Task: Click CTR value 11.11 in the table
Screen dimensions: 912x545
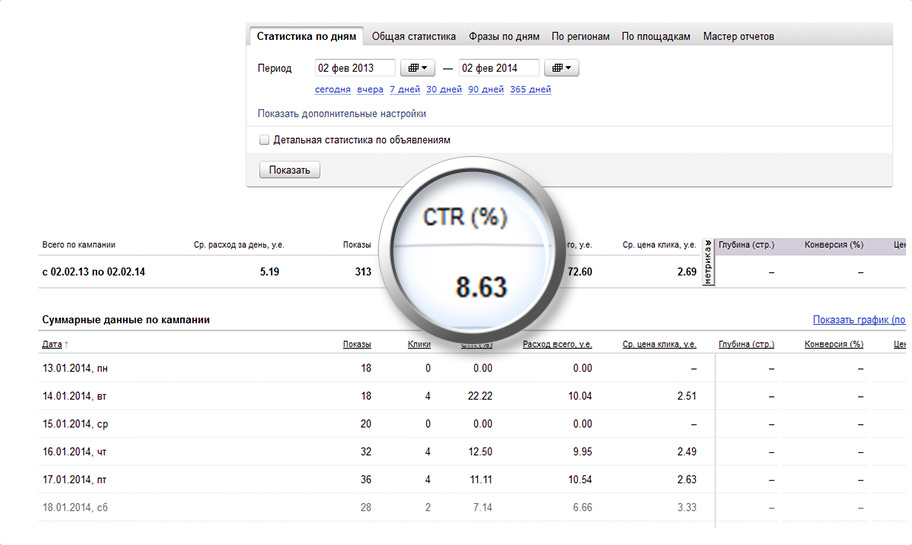Action: click(x=480, y=480)
